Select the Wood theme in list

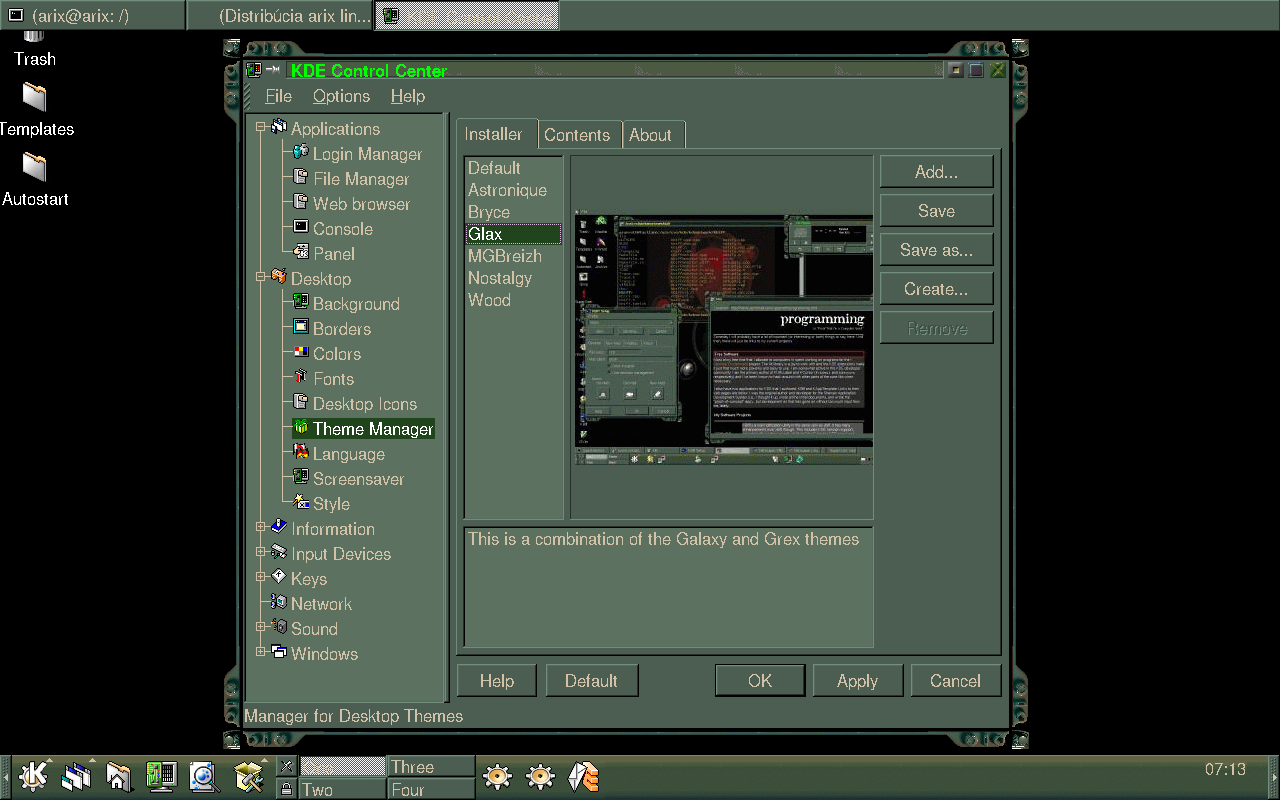(514, 300)
